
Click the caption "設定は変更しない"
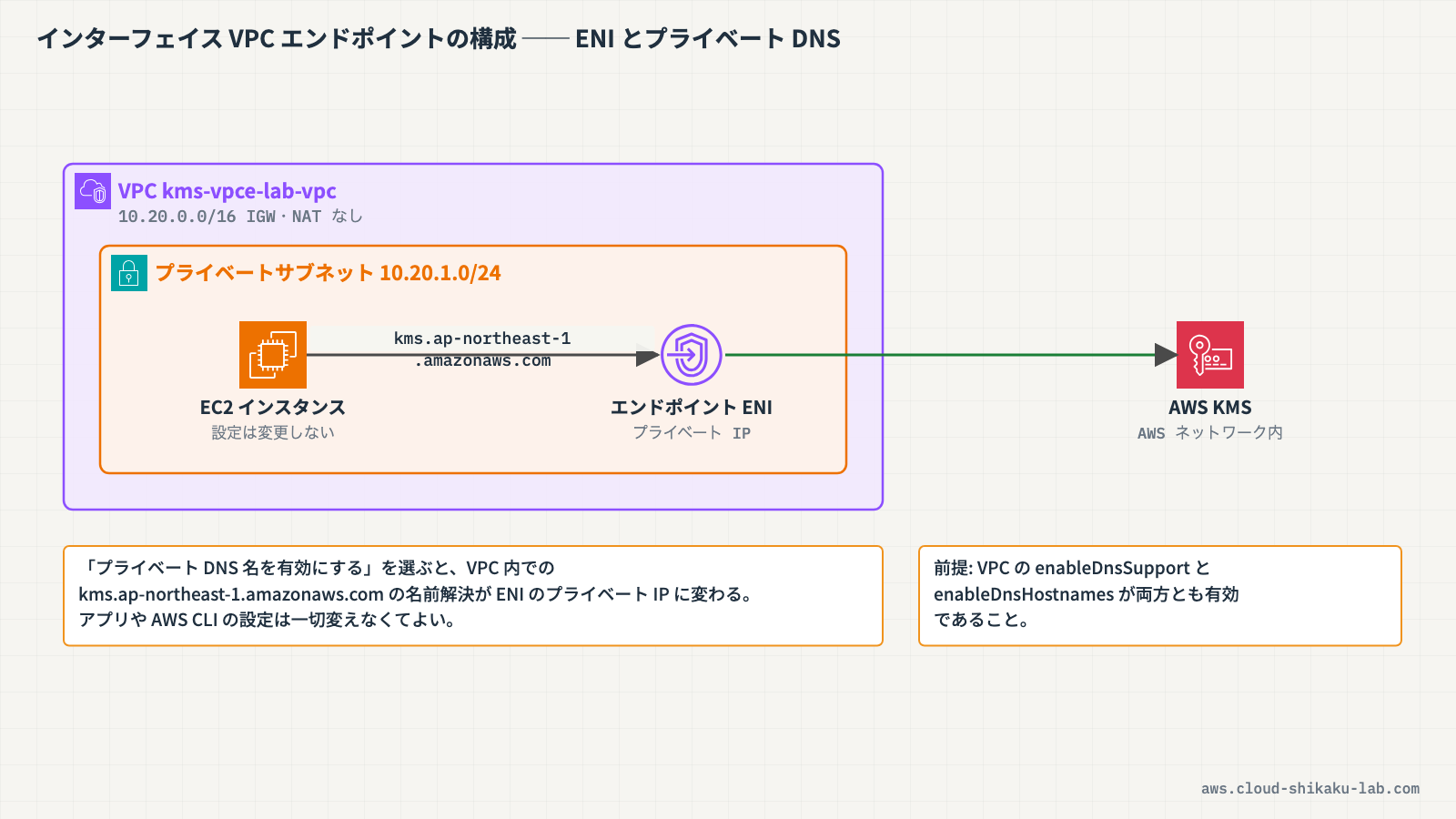(x=273, y=433)
